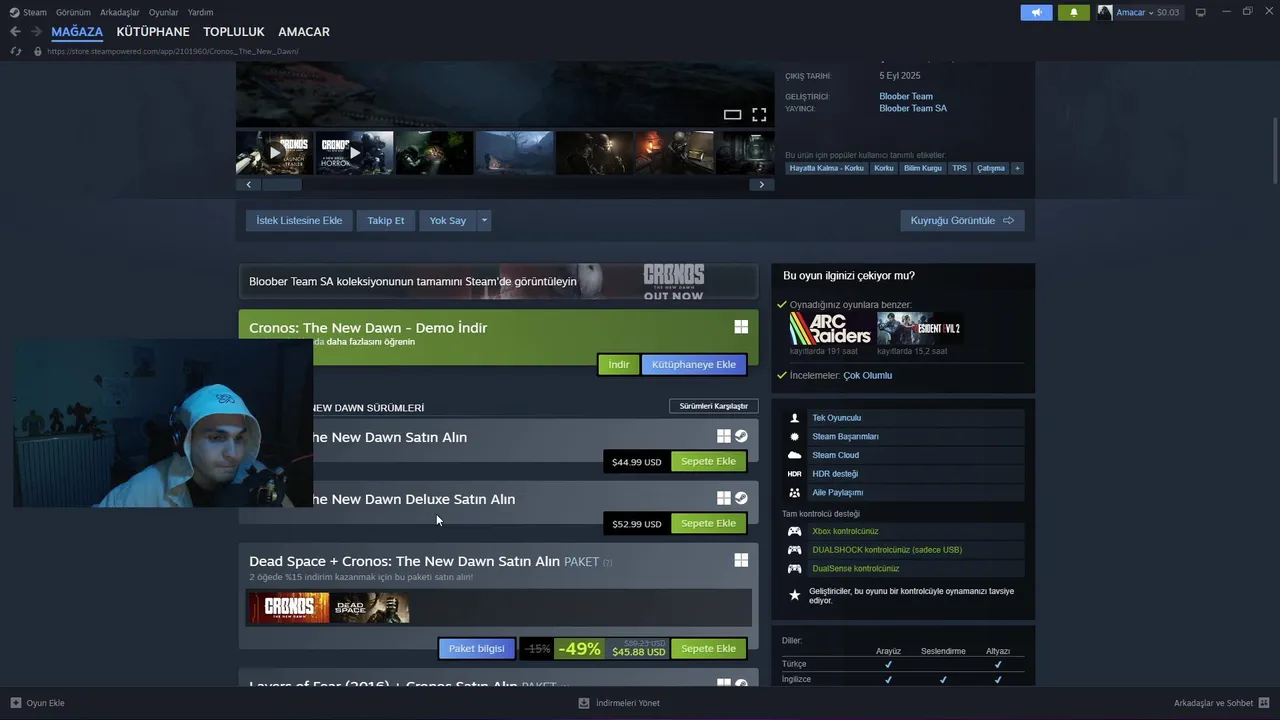Screen dimensions: 1280x720
Task: Open the Bloober Team SA publisher link
Action: pos(913,108)
